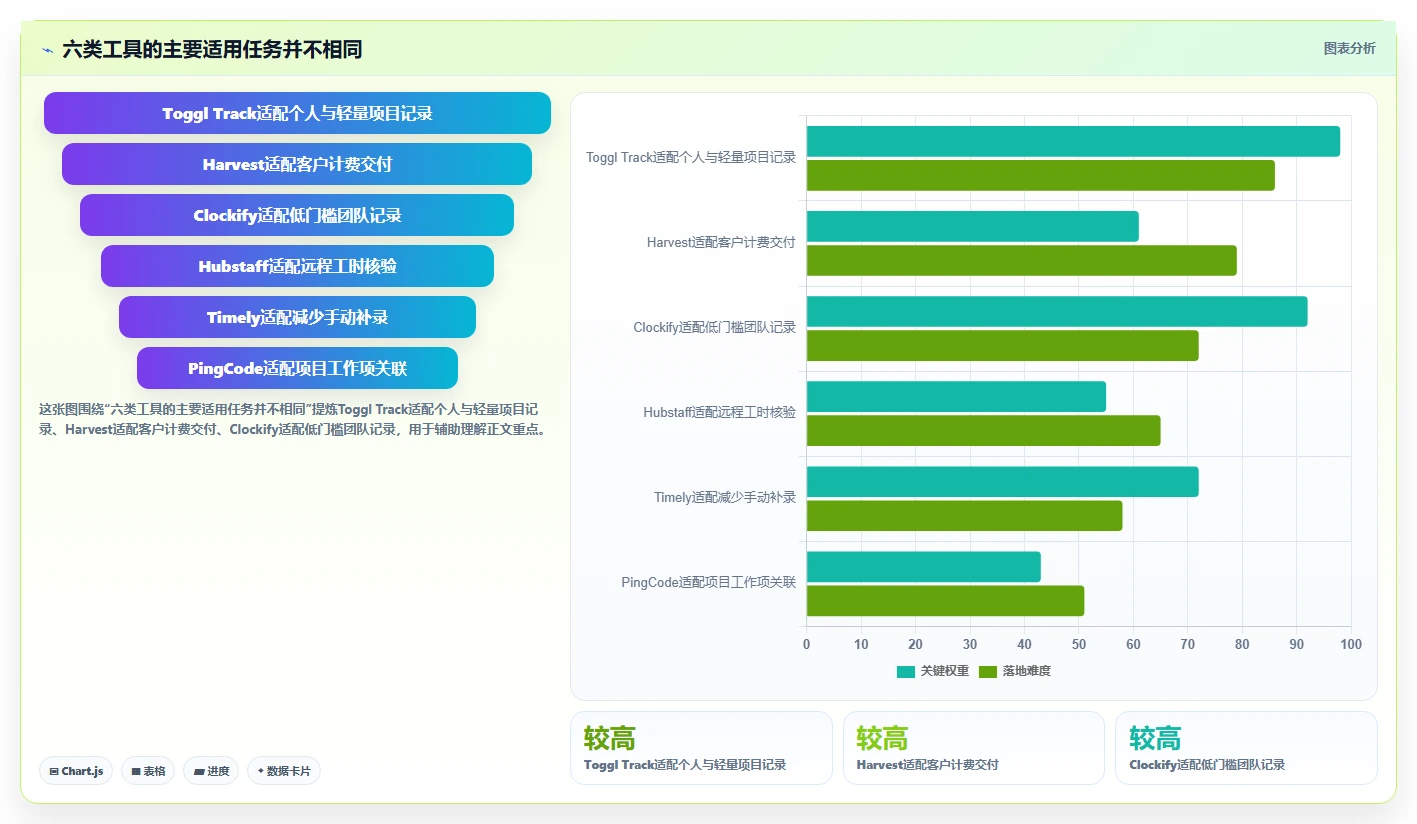Click the chart axis label Harvest适配客户计费交付
This screenshot has height=824, width=1417.
coord(721,242)
